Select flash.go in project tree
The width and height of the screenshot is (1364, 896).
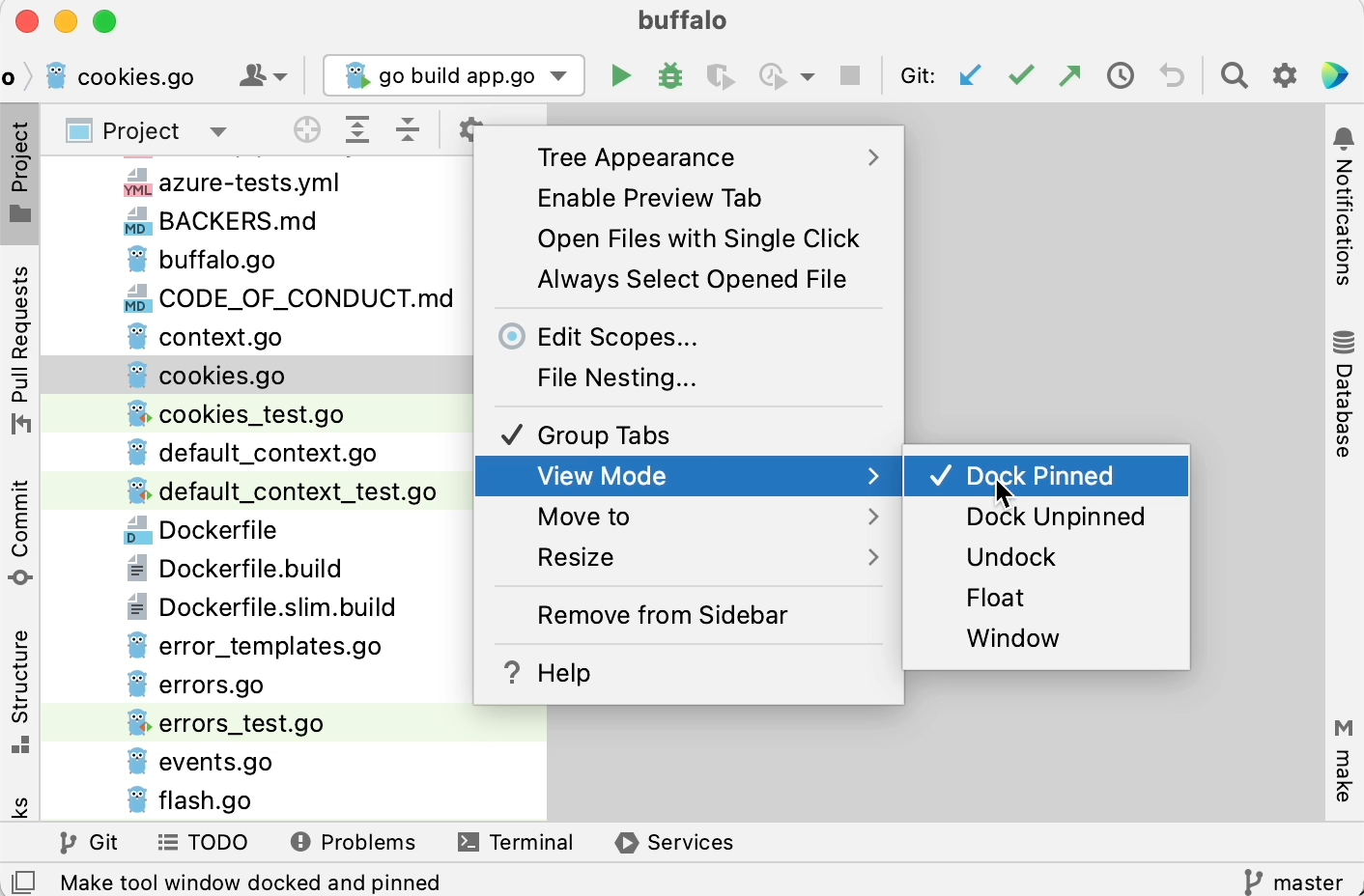(x=205, y=800)
